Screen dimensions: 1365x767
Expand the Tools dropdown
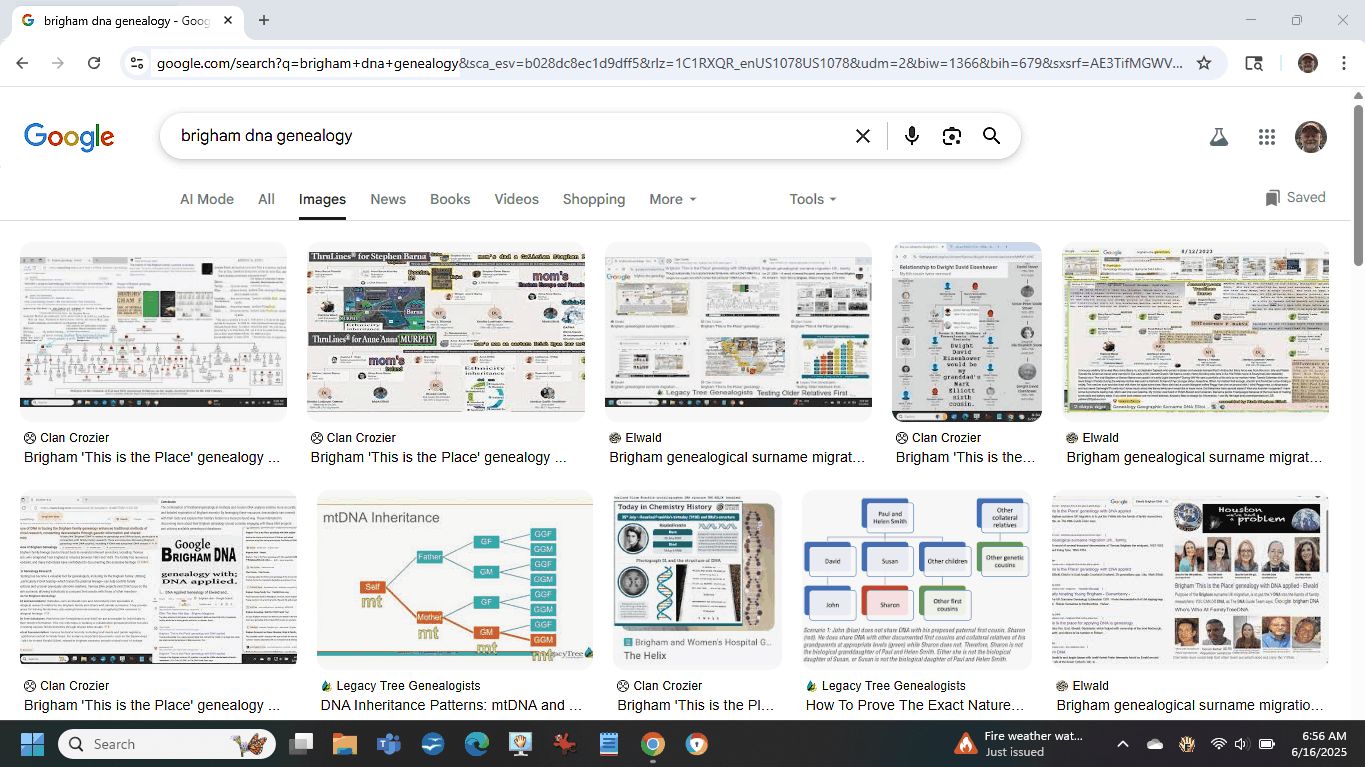(x=812, y=199)
